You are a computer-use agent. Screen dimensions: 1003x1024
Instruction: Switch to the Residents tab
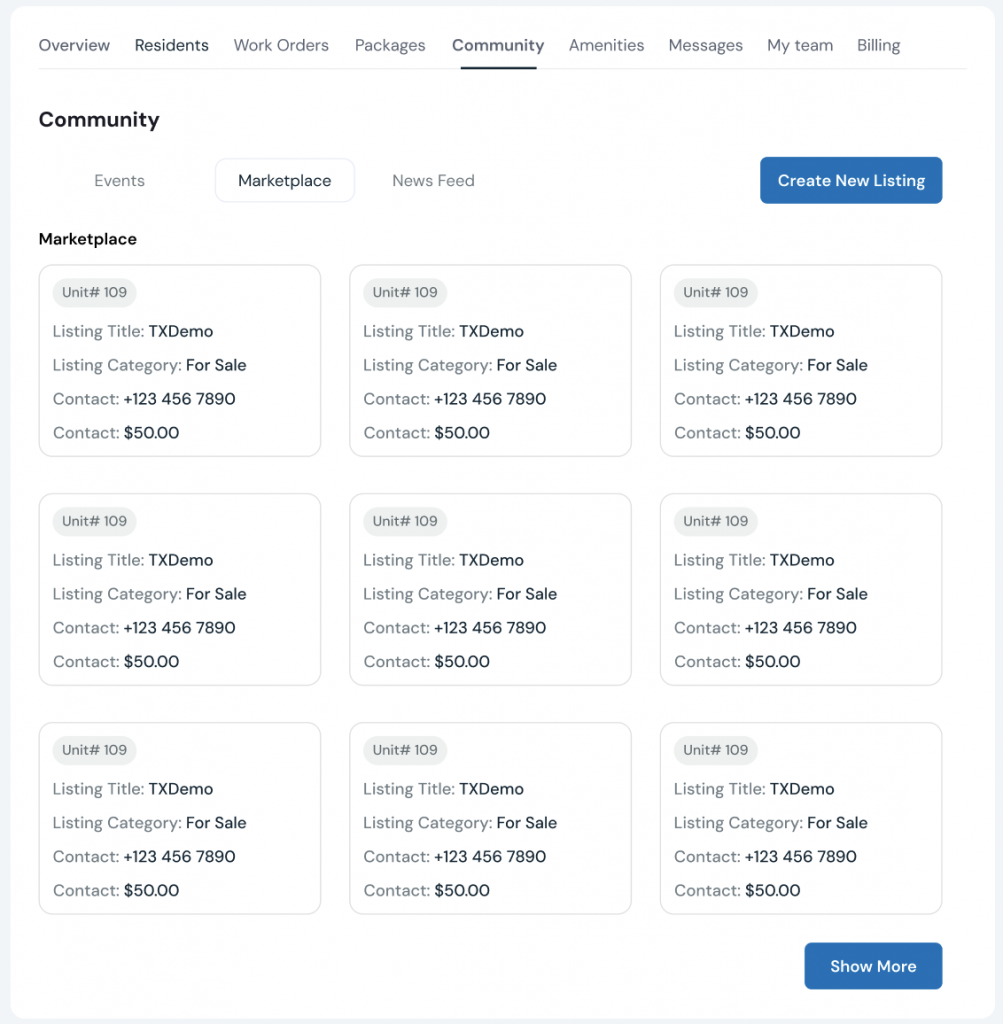pyautogui.click(x=172, y=45)
